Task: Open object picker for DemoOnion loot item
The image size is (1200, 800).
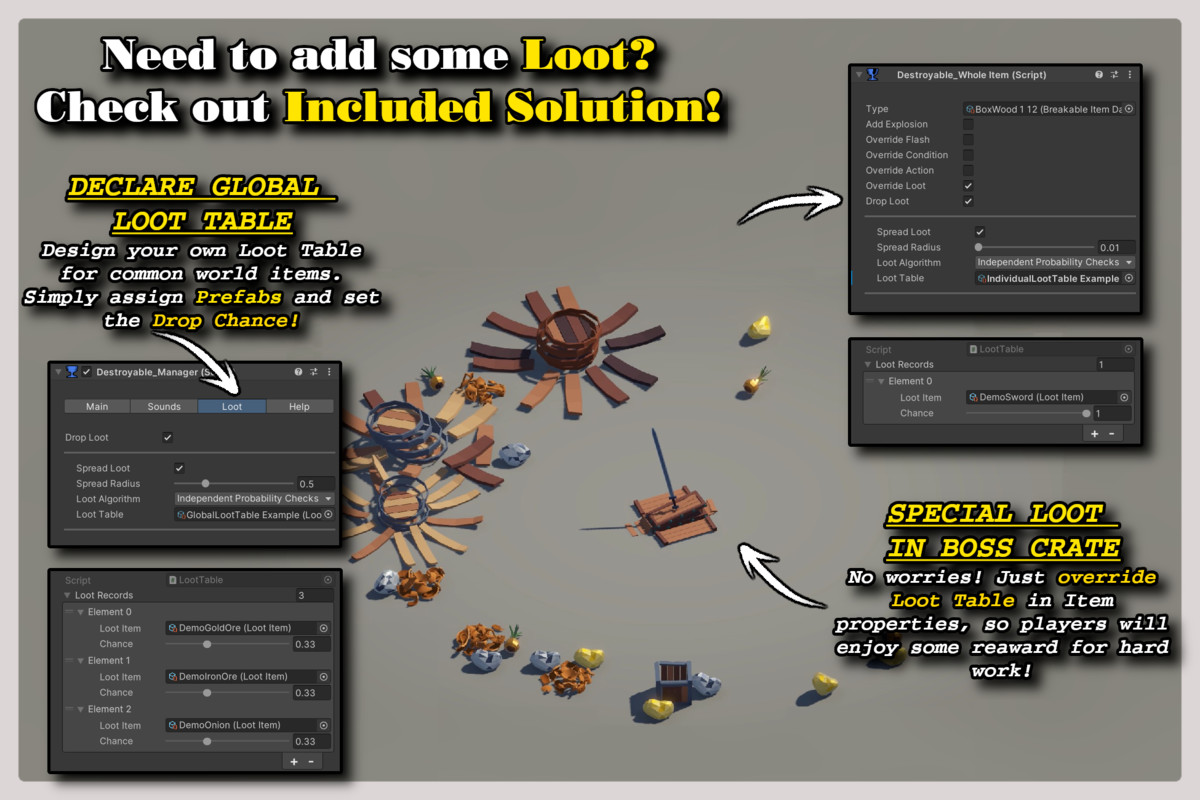Action: tap(323, 725)
